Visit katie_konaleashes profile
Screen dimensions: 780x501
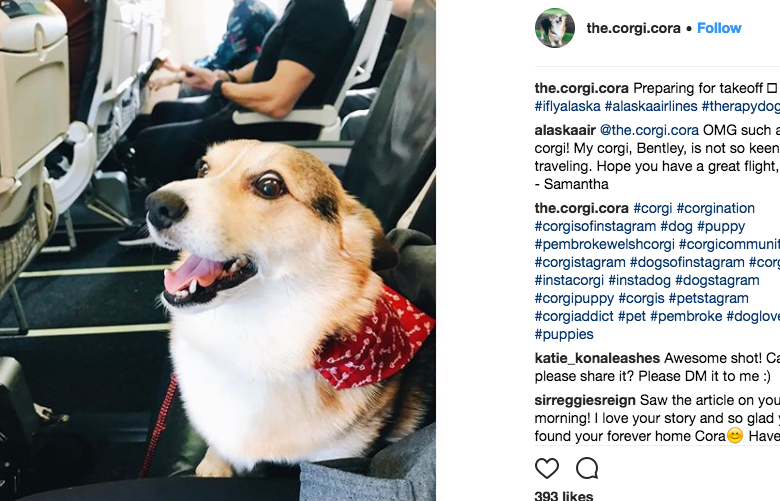[597, 358]
